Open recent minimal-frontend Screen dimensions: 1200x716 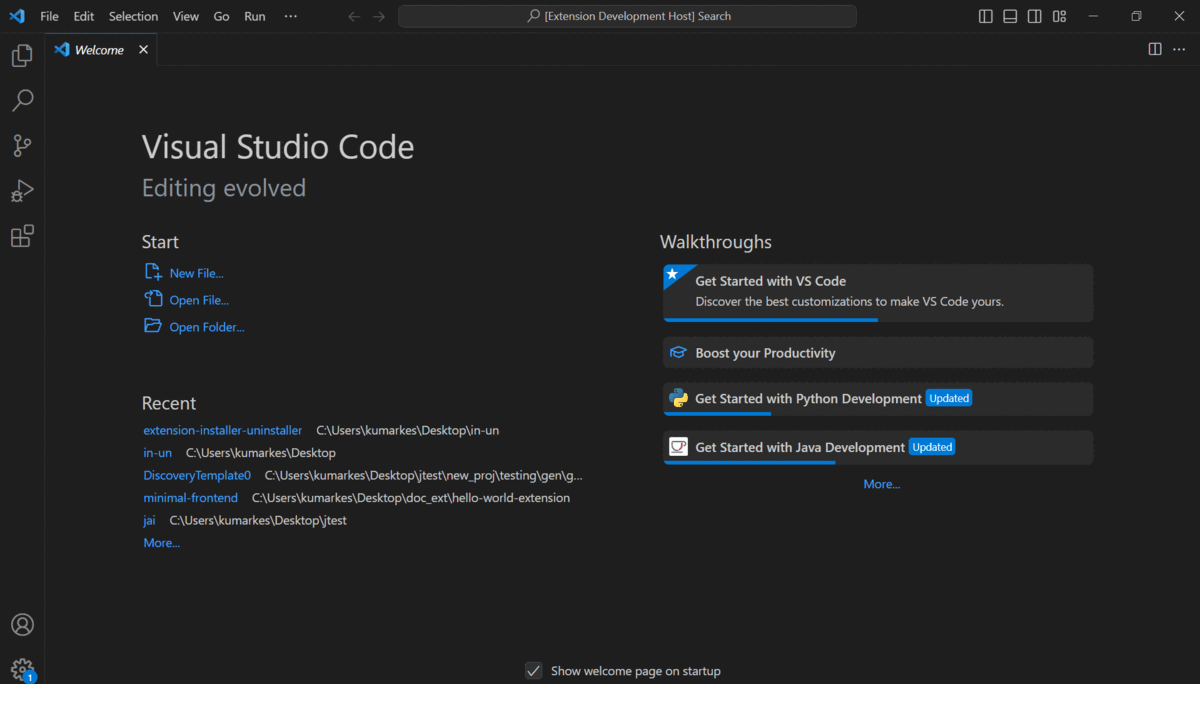[x=191, y=498]
